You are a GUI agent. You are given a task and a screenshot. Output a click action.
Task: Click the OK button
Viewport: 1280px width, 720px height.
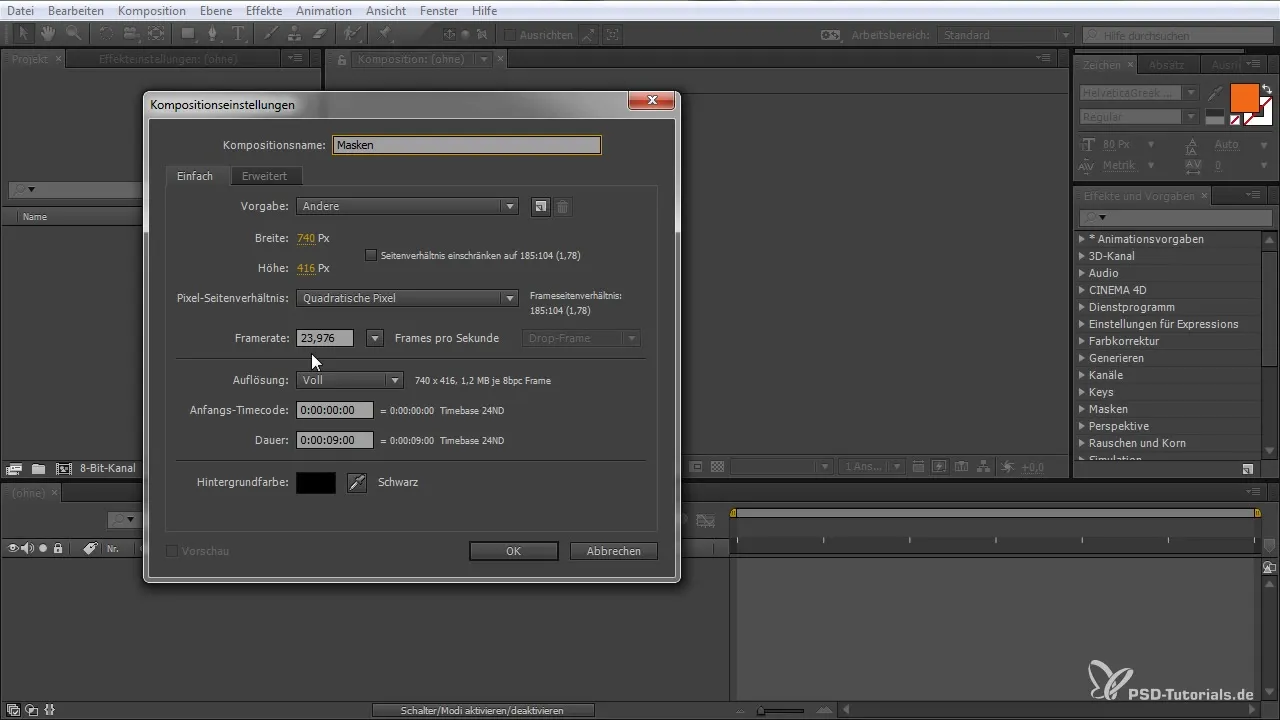click(513, 551)
